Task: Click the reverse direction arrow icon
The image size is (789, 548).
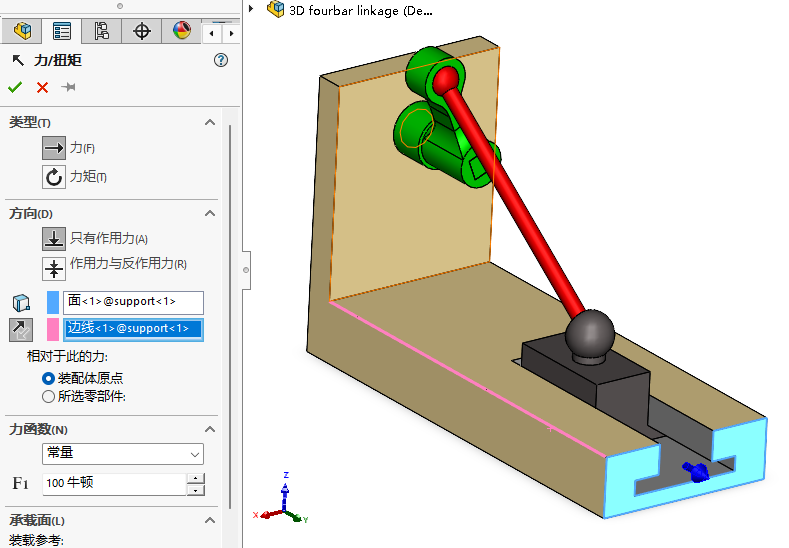Action: pyautogui.click(x=21, y=329)
